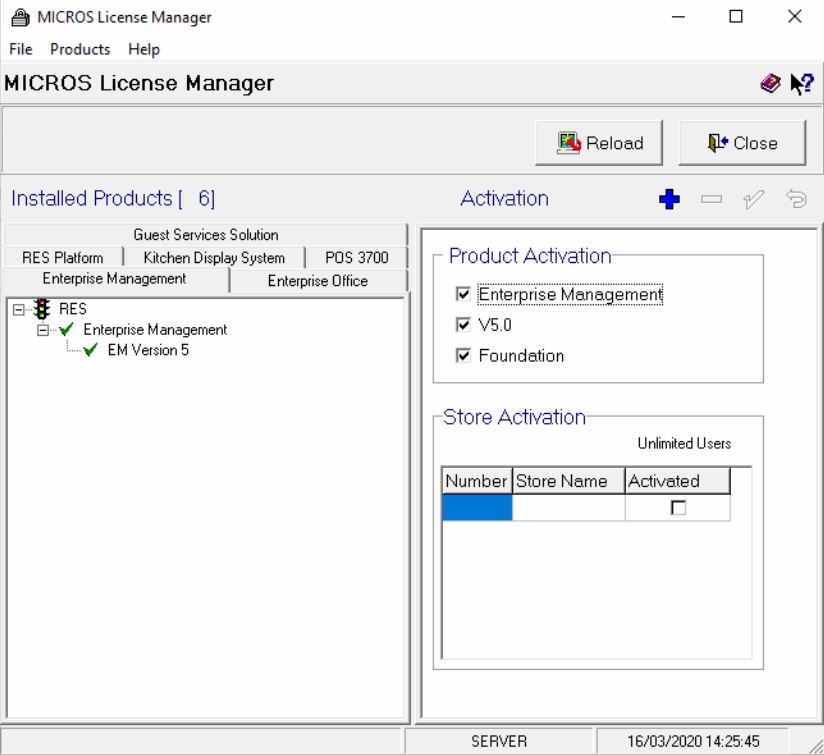Click the Activated column header
The width and height of the screenshot is (824, 755).
coord(678,481)
